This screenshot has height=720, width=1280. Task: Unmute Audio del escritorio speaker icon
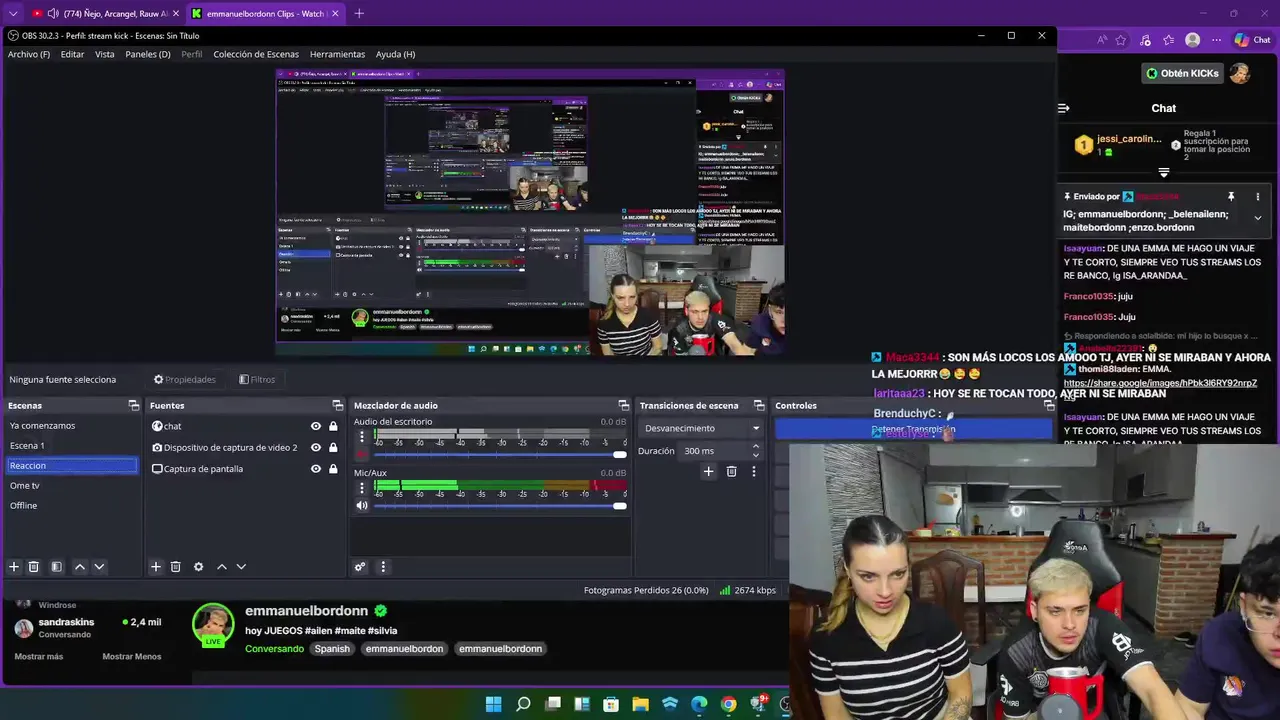[362, 455]
